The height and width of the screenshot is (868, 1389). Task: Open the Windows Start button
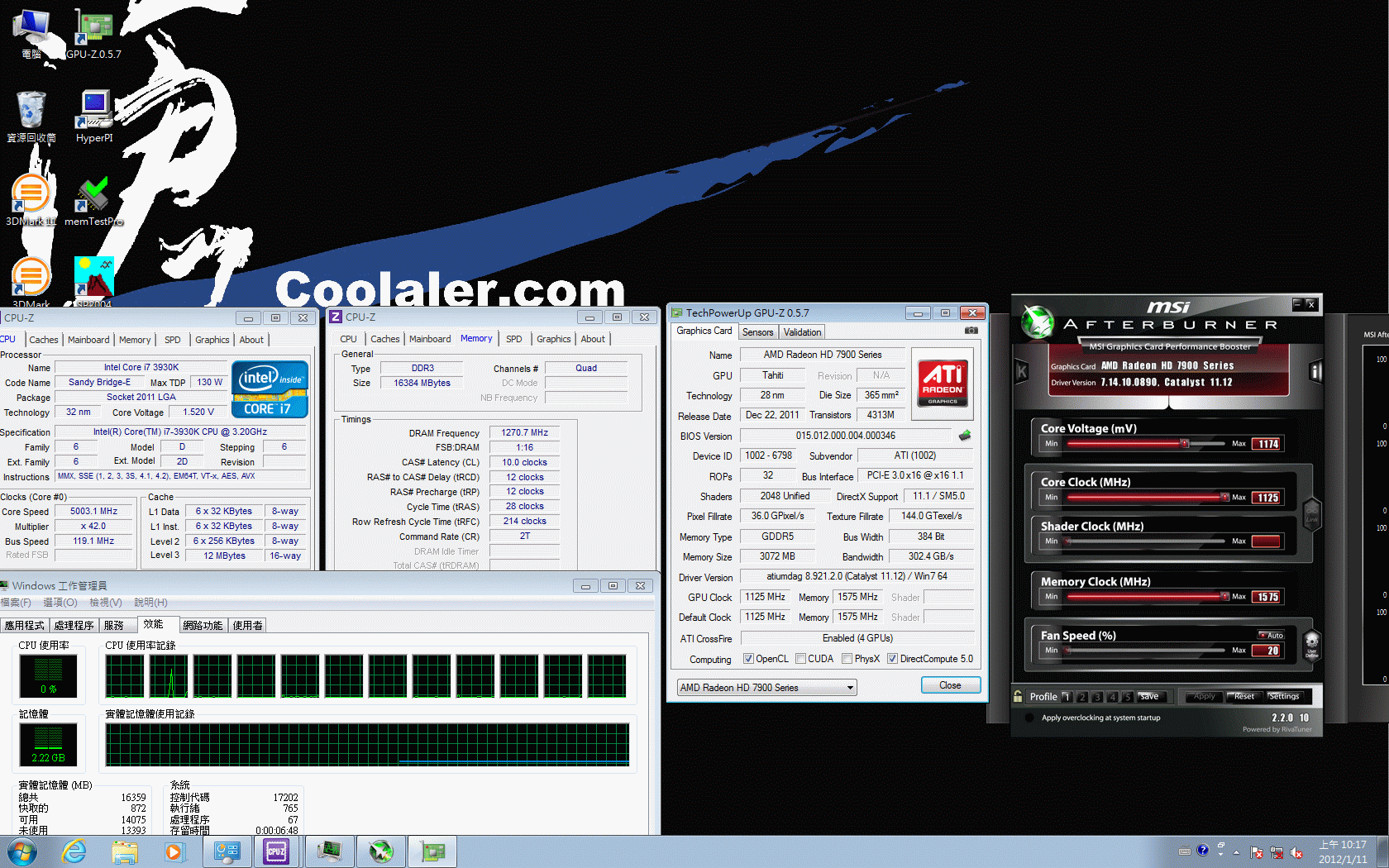pyautogui.click(x=21, y=851)
